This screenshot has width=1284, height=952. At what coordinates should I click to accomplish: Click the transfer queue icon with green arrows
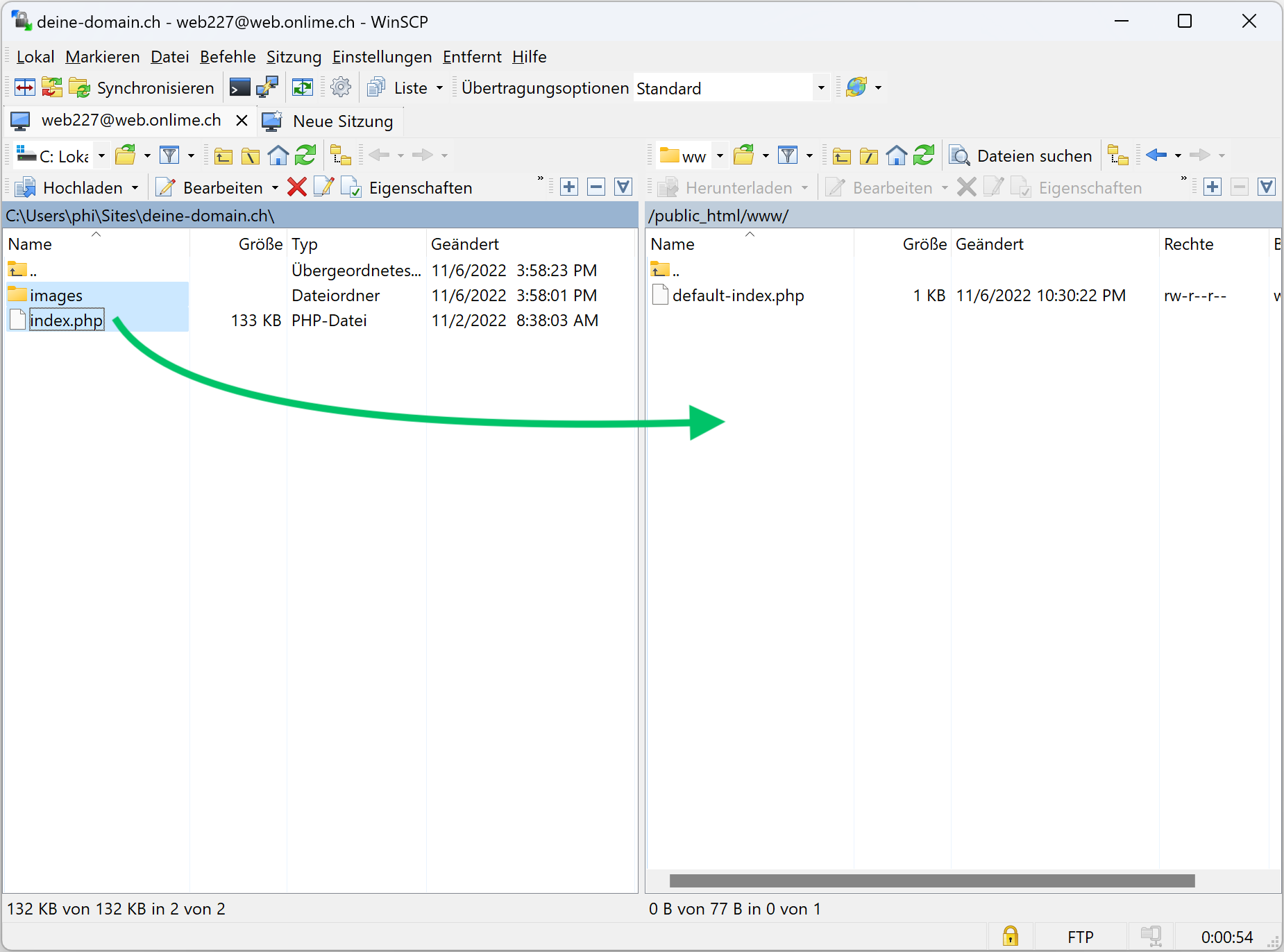[303, 87]
